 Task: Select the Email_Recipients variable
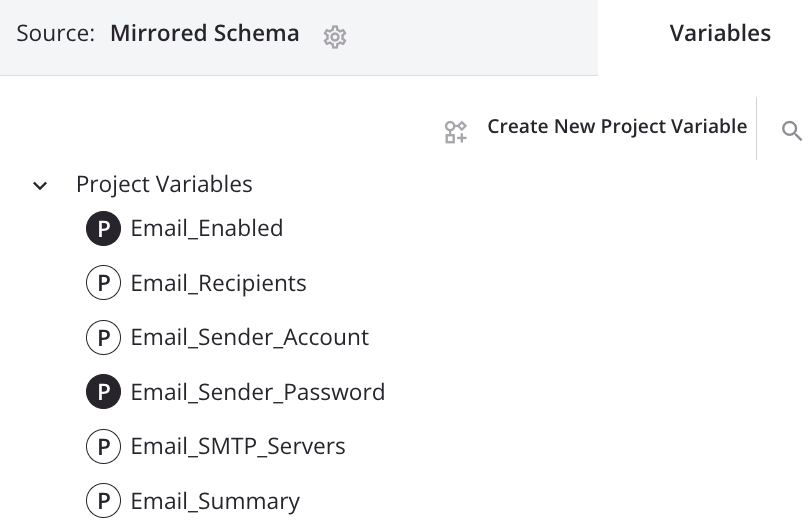218,283
